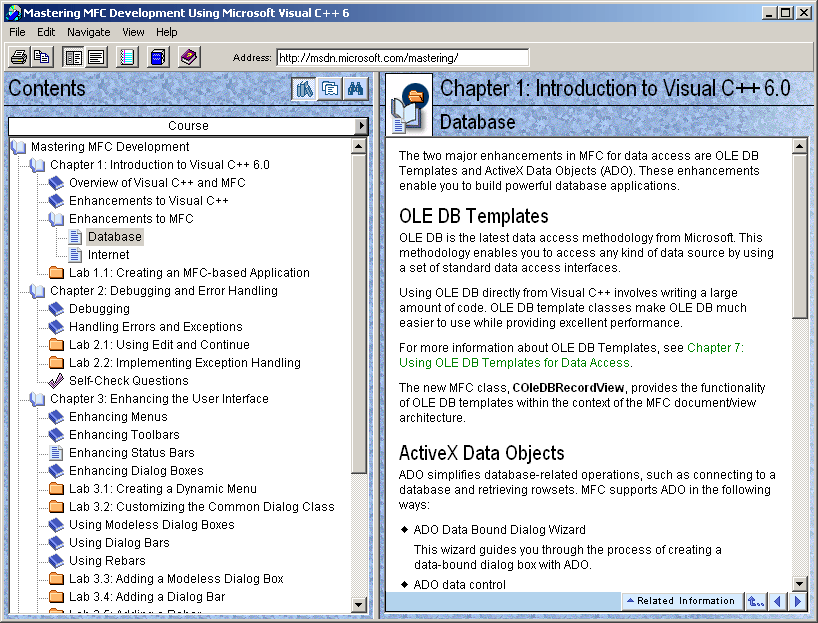The image size is (818, 623).
Task: Click the Internet page icon in tree
Action: pos(76,255)
